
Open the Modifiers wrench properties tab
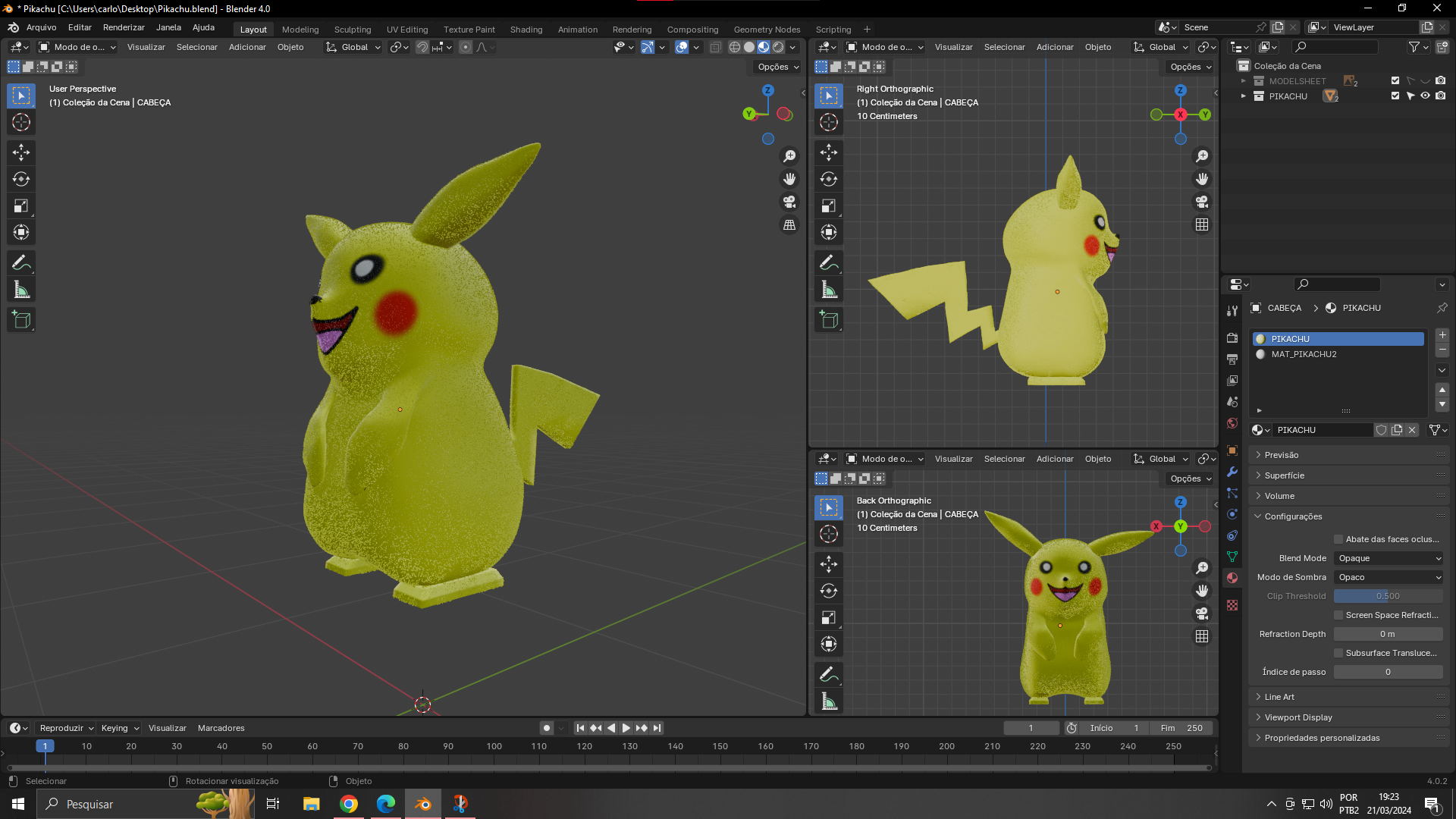[x=1232, y=472]
